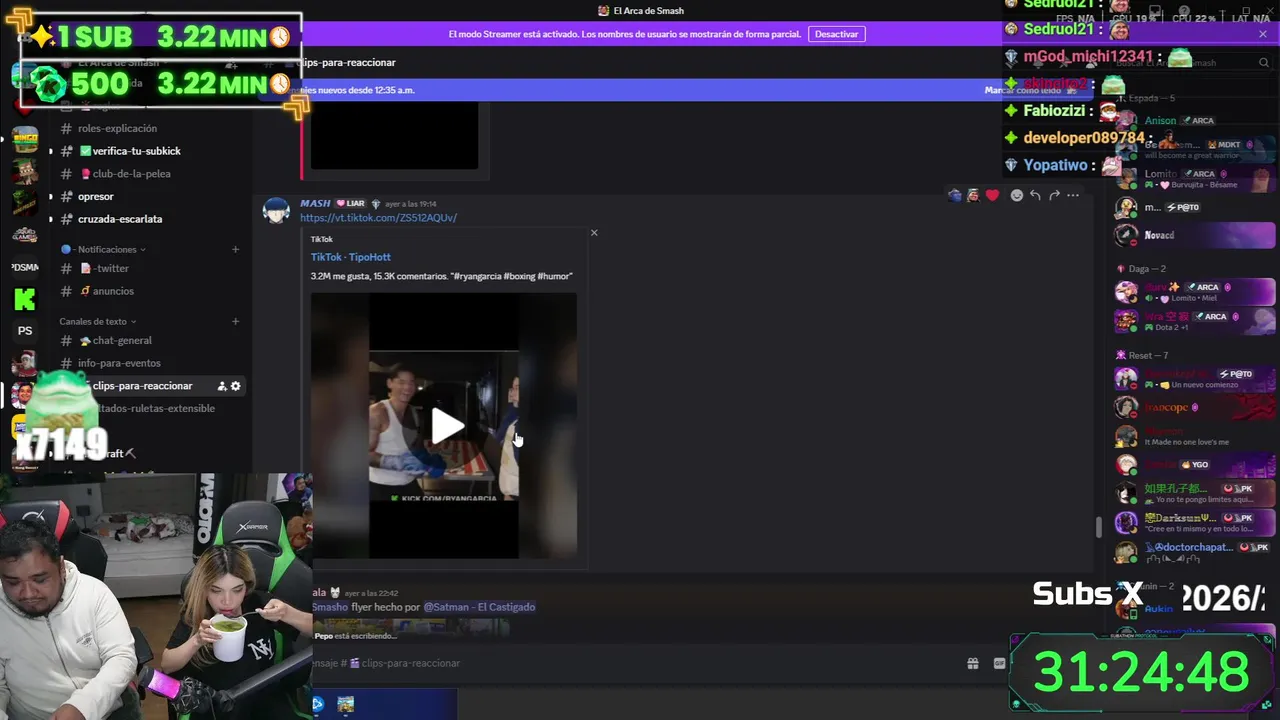Open the TikTok - TipoHott title link

click(350, 257)
